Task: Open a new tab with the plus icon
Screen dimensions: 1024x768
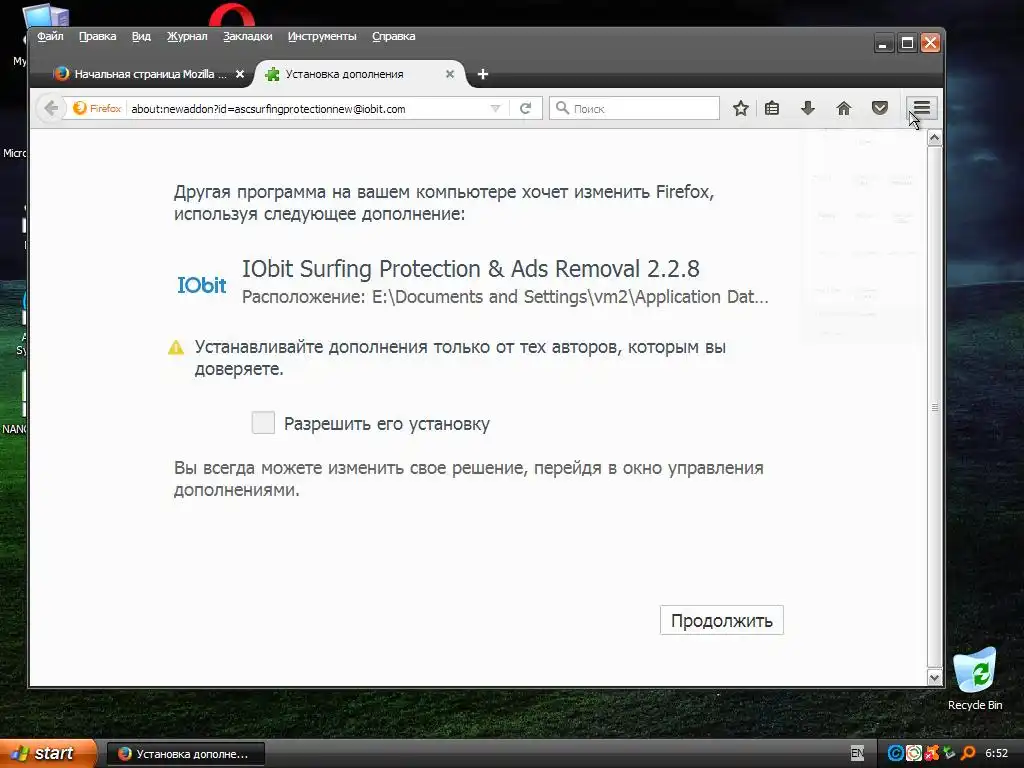Action: (483, 74)
